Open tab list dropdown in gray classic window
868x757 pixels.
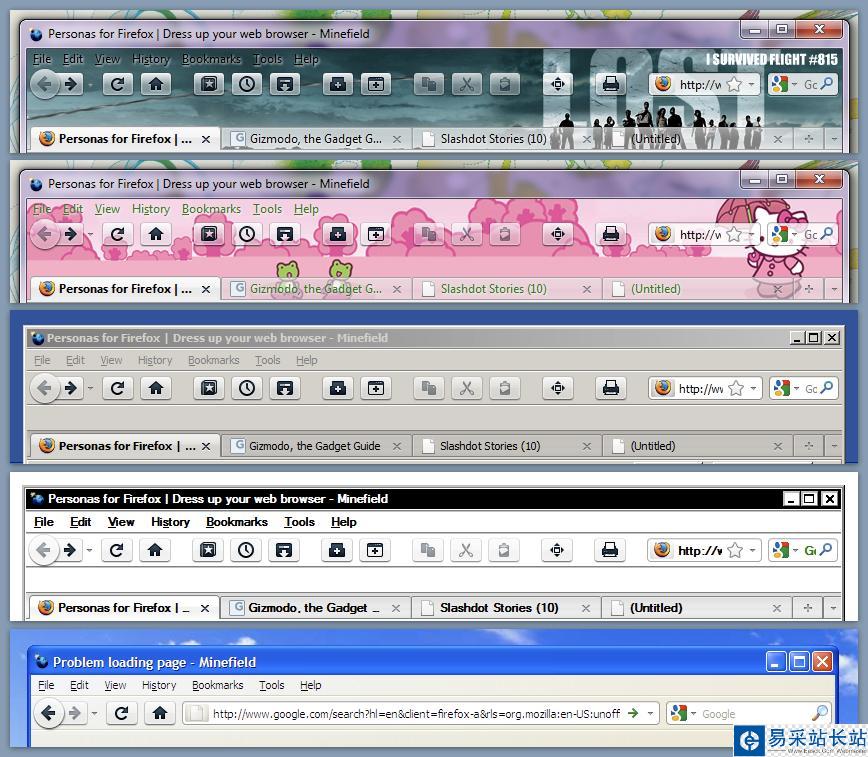(x=834, y=446)
